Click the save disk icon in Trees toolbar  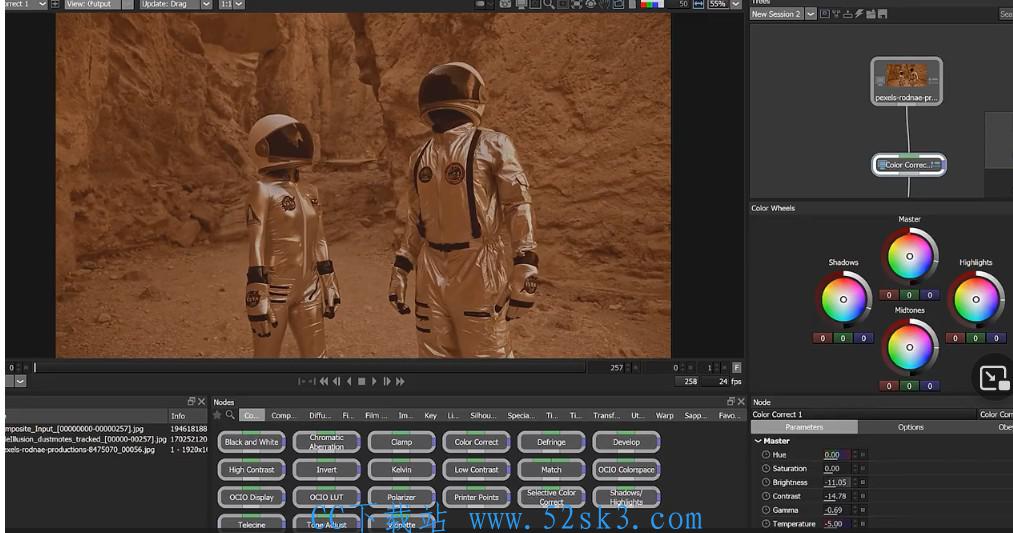pos(882,14)
